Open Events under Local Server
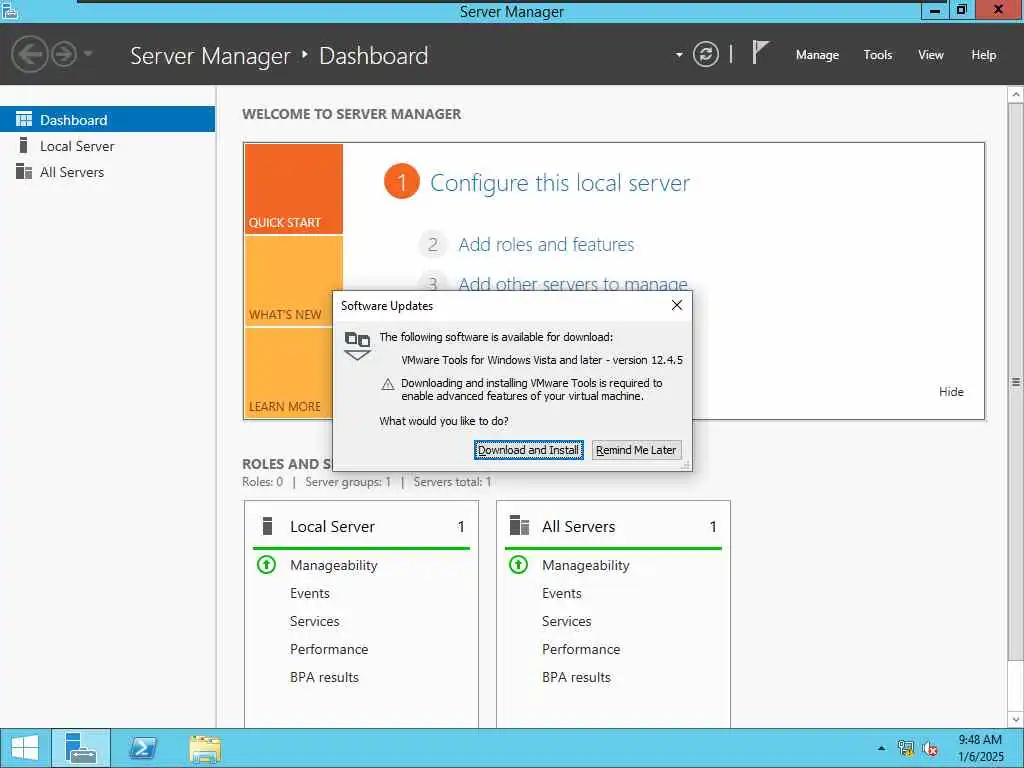1024x768 pixels. [310, 593]
